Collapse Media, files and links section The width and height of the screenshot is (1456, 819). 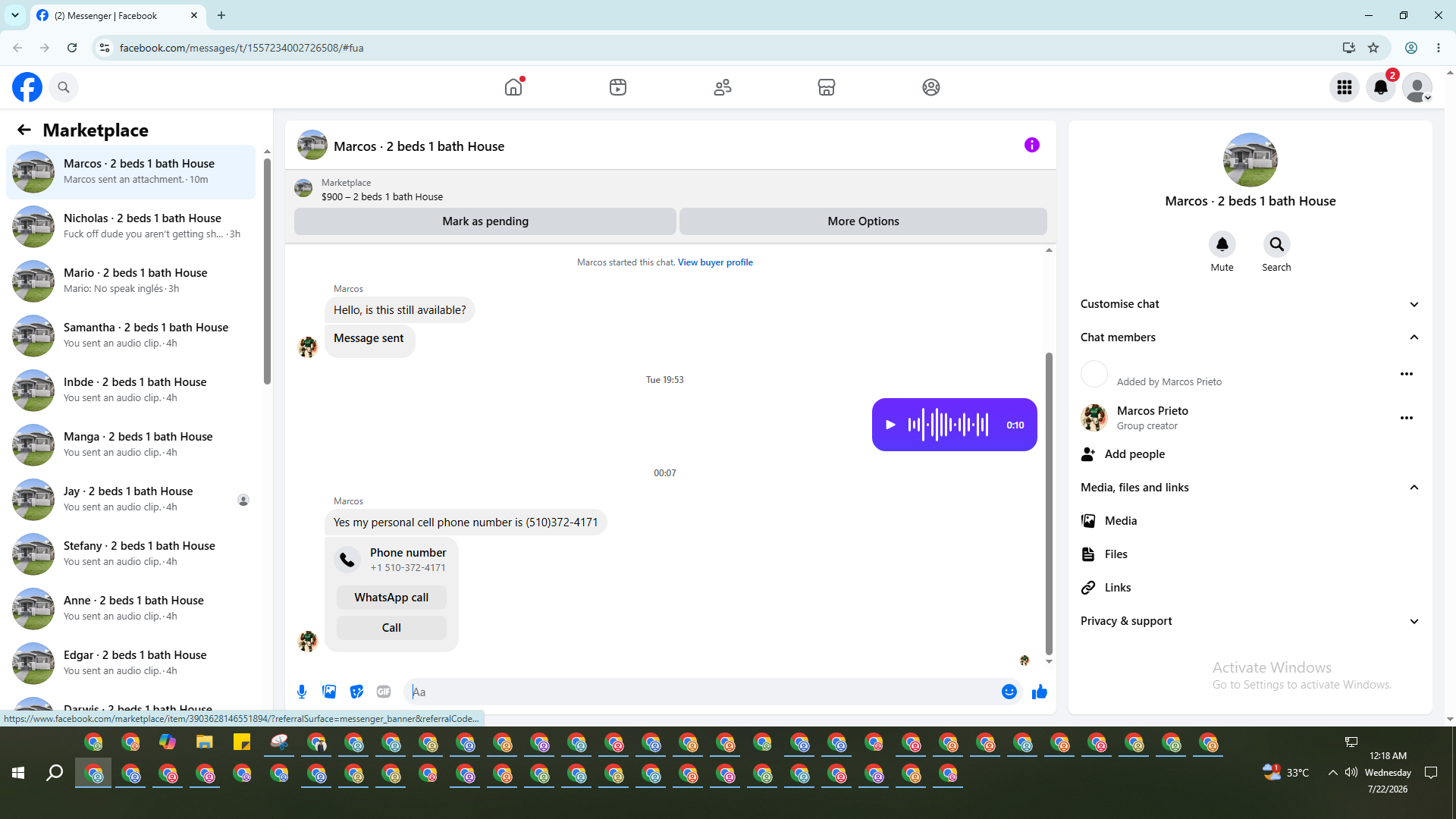pyautogui.click(x=1250, y=488)
